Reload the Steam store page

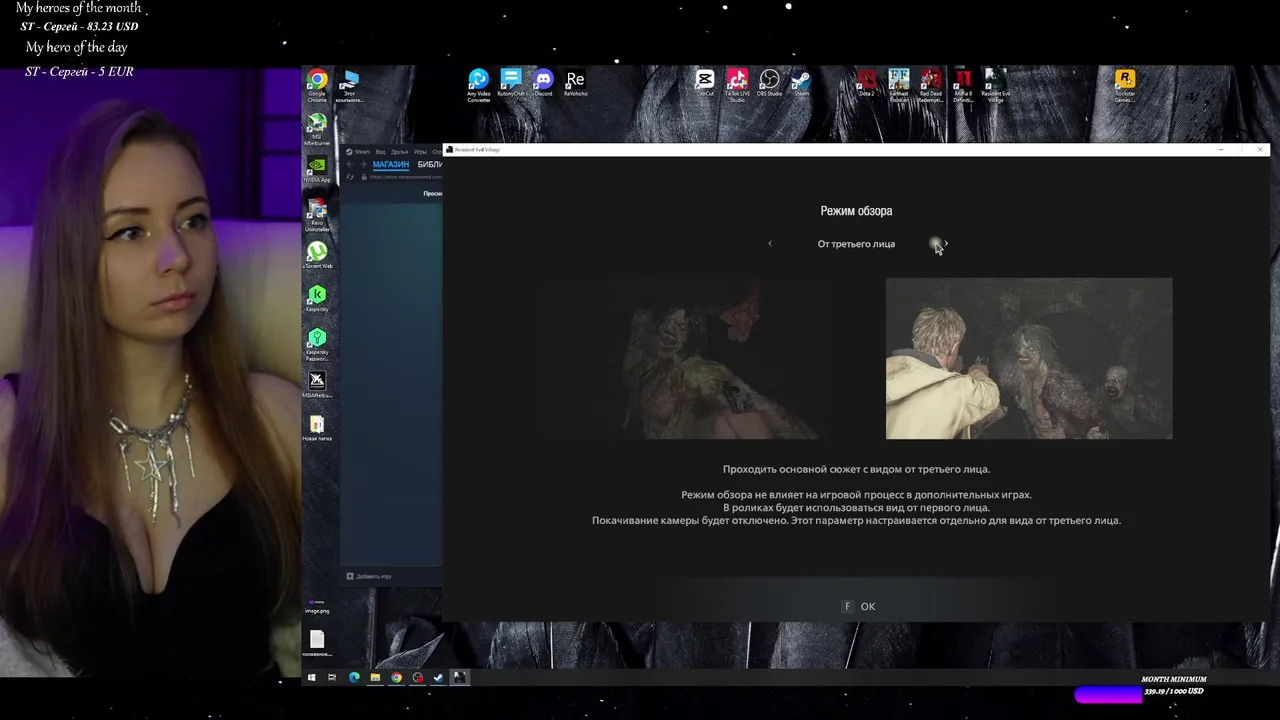(350, 177)
